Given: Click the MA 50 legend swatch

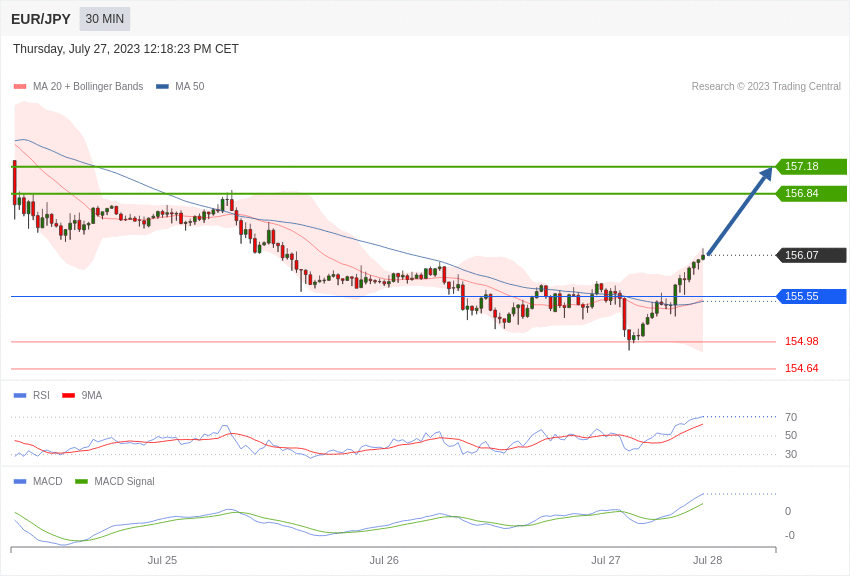Looking at the screenshot, I should point(162,87).
